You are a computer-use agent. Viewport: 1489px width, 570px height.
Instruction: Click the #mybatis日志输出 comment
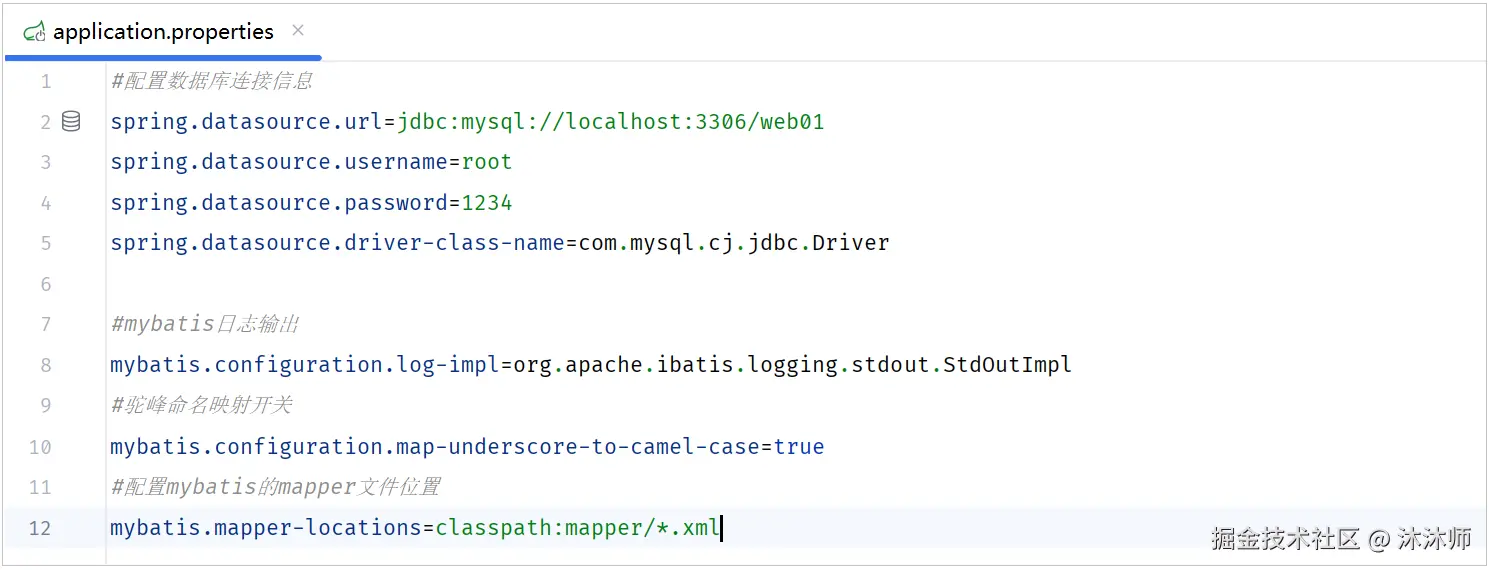point(205,324)
